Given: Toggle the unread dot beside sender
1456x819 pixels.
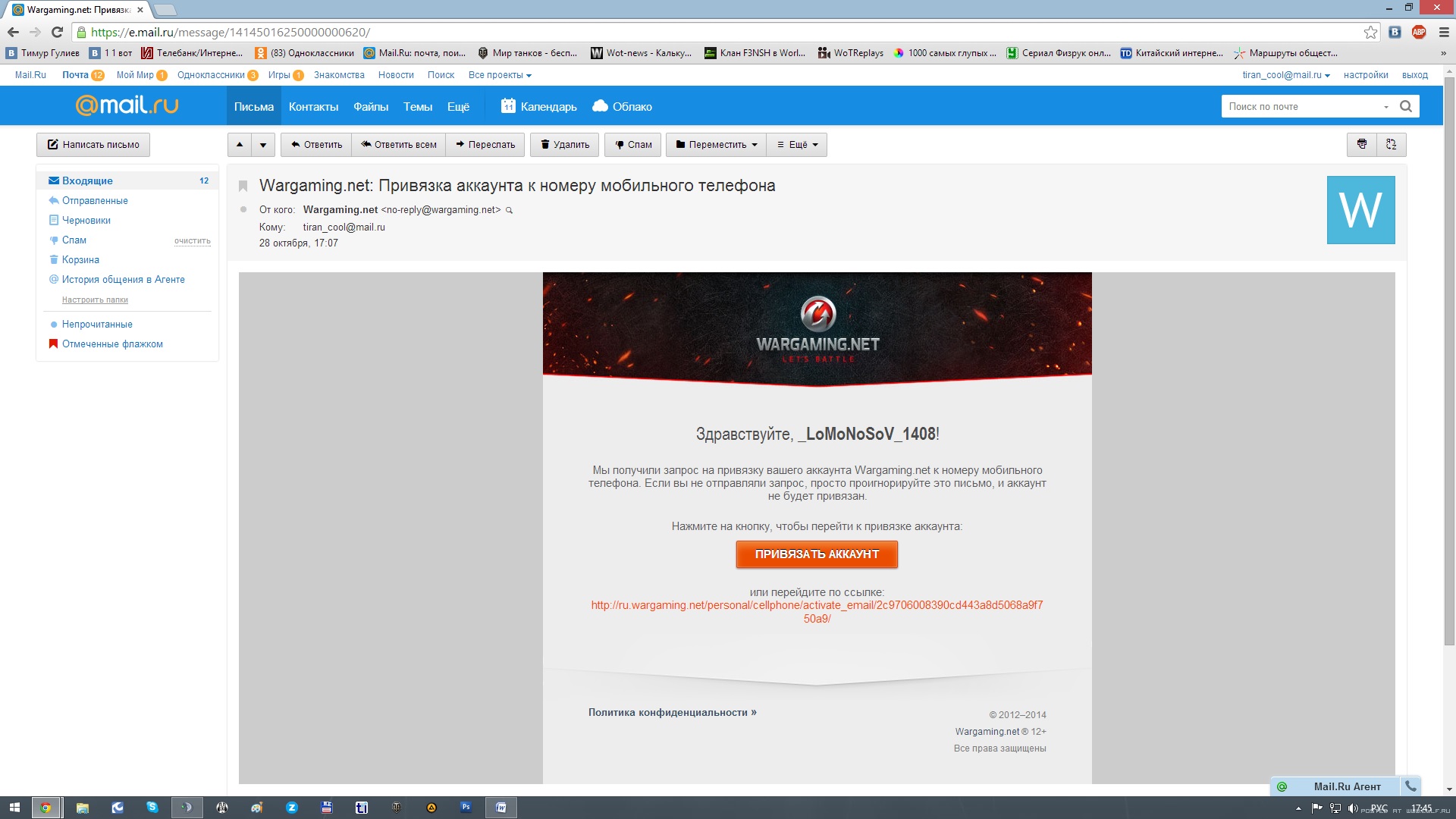Looking at the screenshot, I should [x=243, y=209].
